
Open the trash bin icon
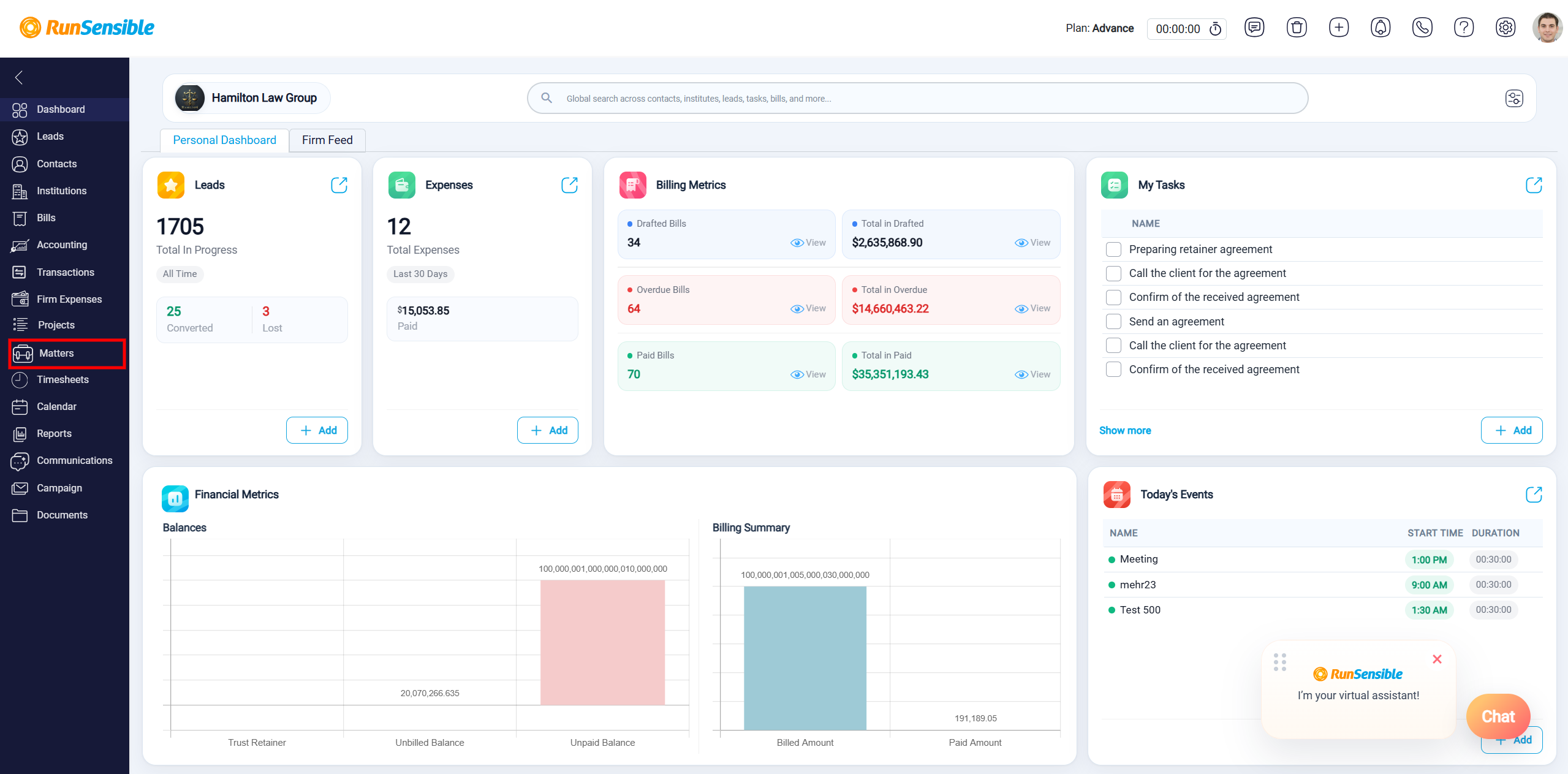tap(1297, 28)
